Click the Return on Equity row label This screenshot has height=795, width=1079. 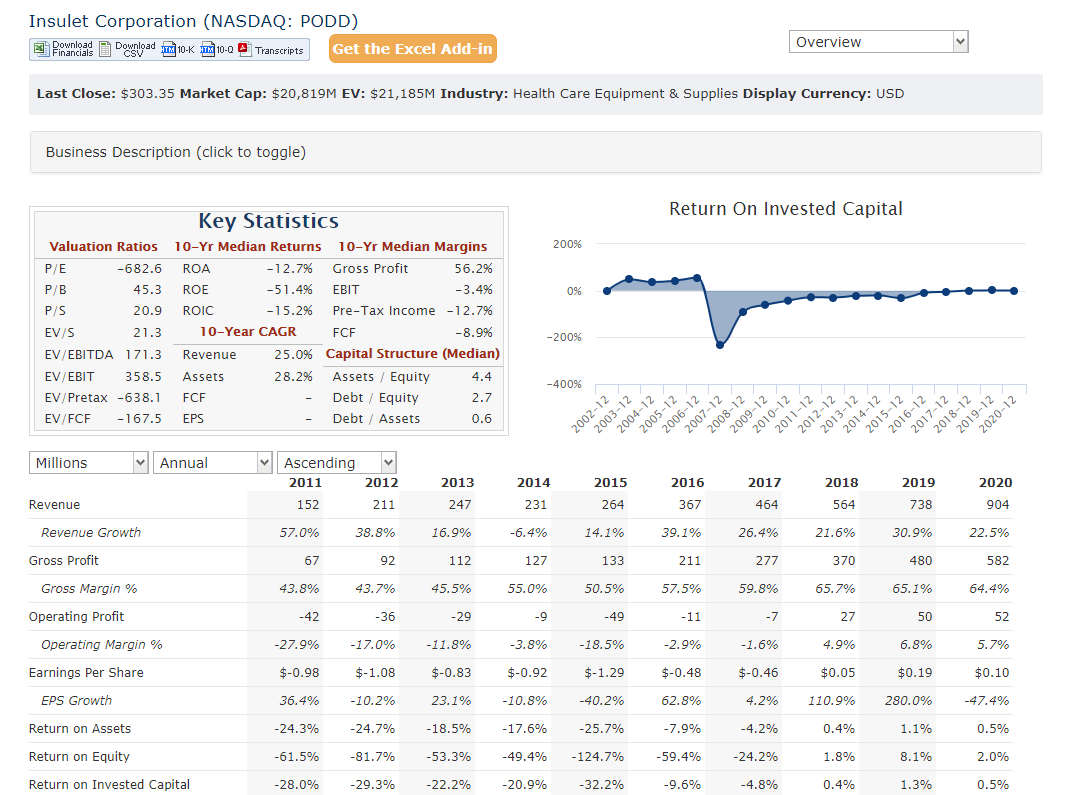[79, 756]
